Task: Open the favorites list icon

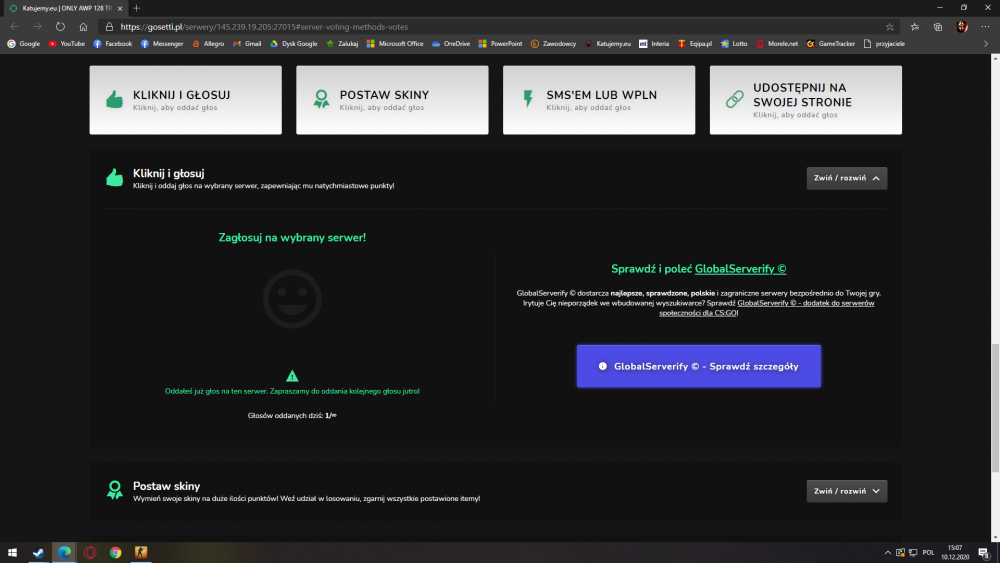Action: pos(915,27)
